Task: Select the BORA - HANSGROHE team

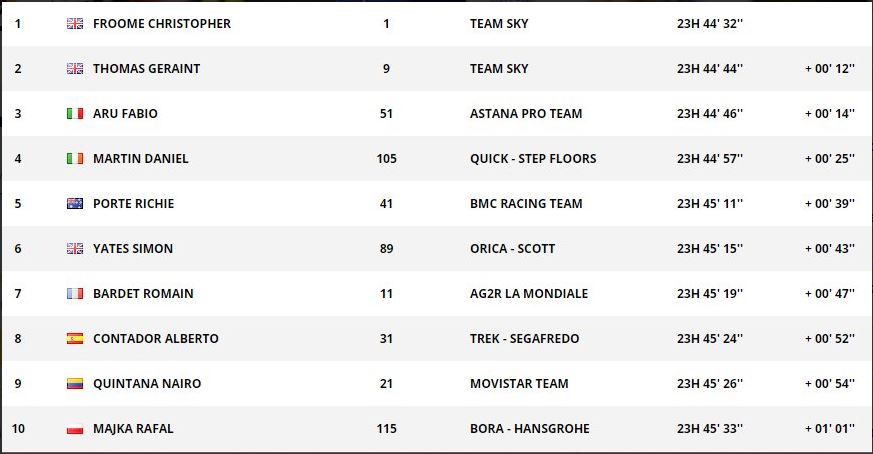Action: coord(529,428)
